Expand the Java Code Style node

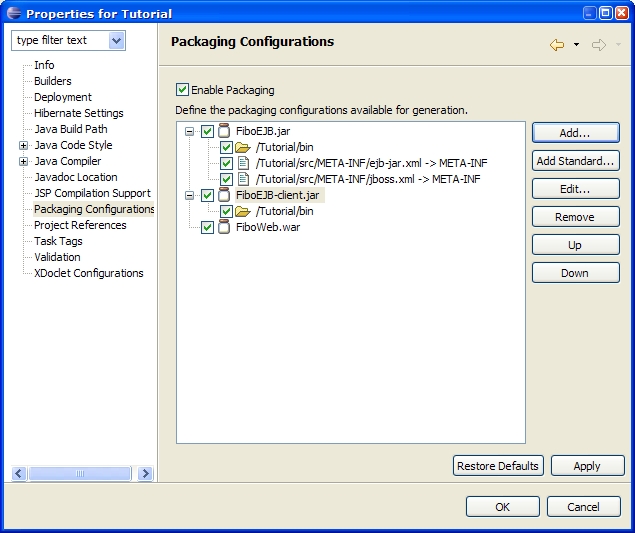[x=23, y=145]
